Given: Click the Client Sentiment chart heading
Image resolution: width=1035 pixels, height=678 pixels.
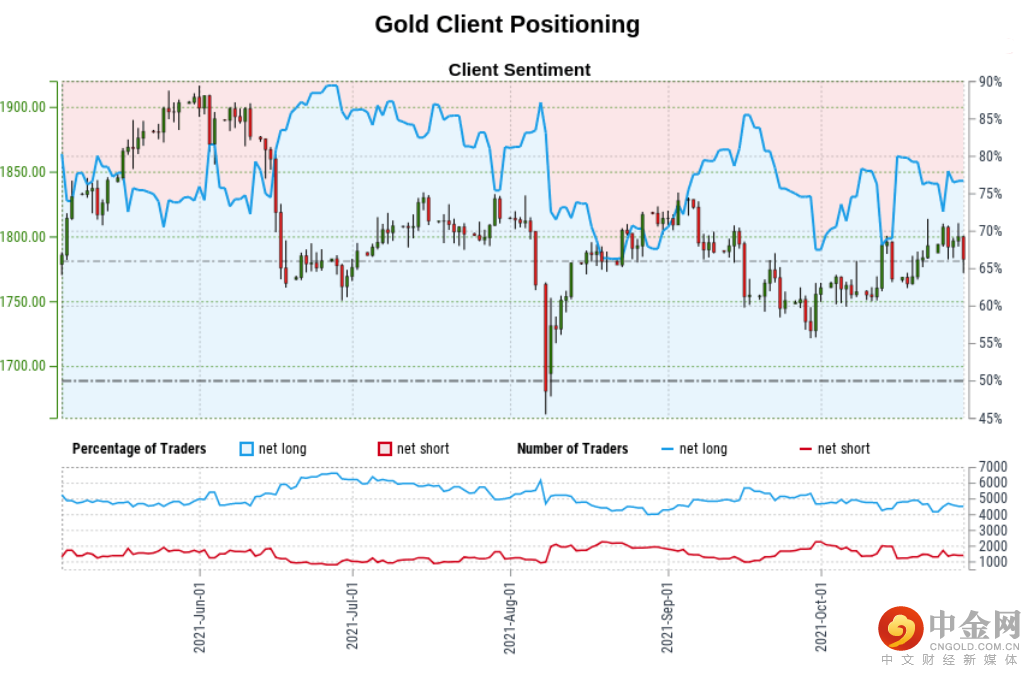Looking at the screenshot, I should pyautogui.click(x=519, y=69).
